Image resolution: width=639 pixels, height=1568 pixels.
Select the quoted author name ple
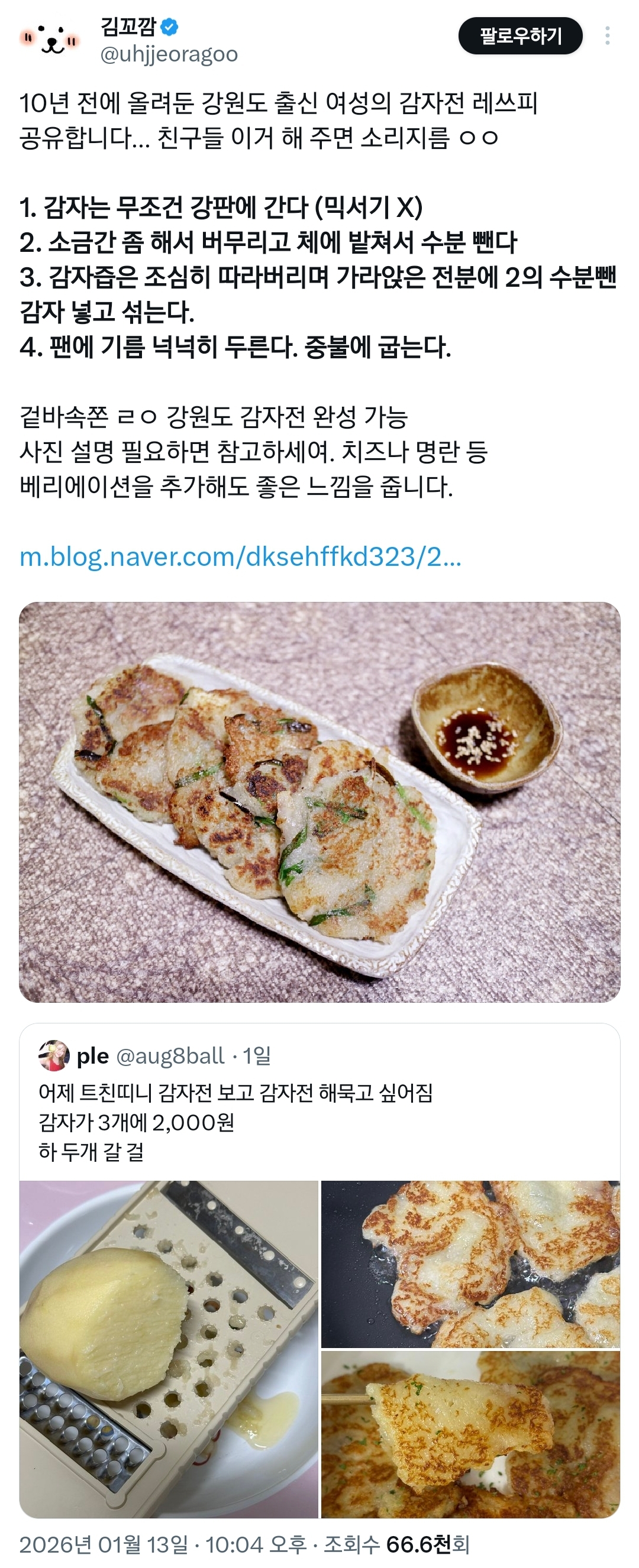pyautogui.click(x=92, y=1055)
